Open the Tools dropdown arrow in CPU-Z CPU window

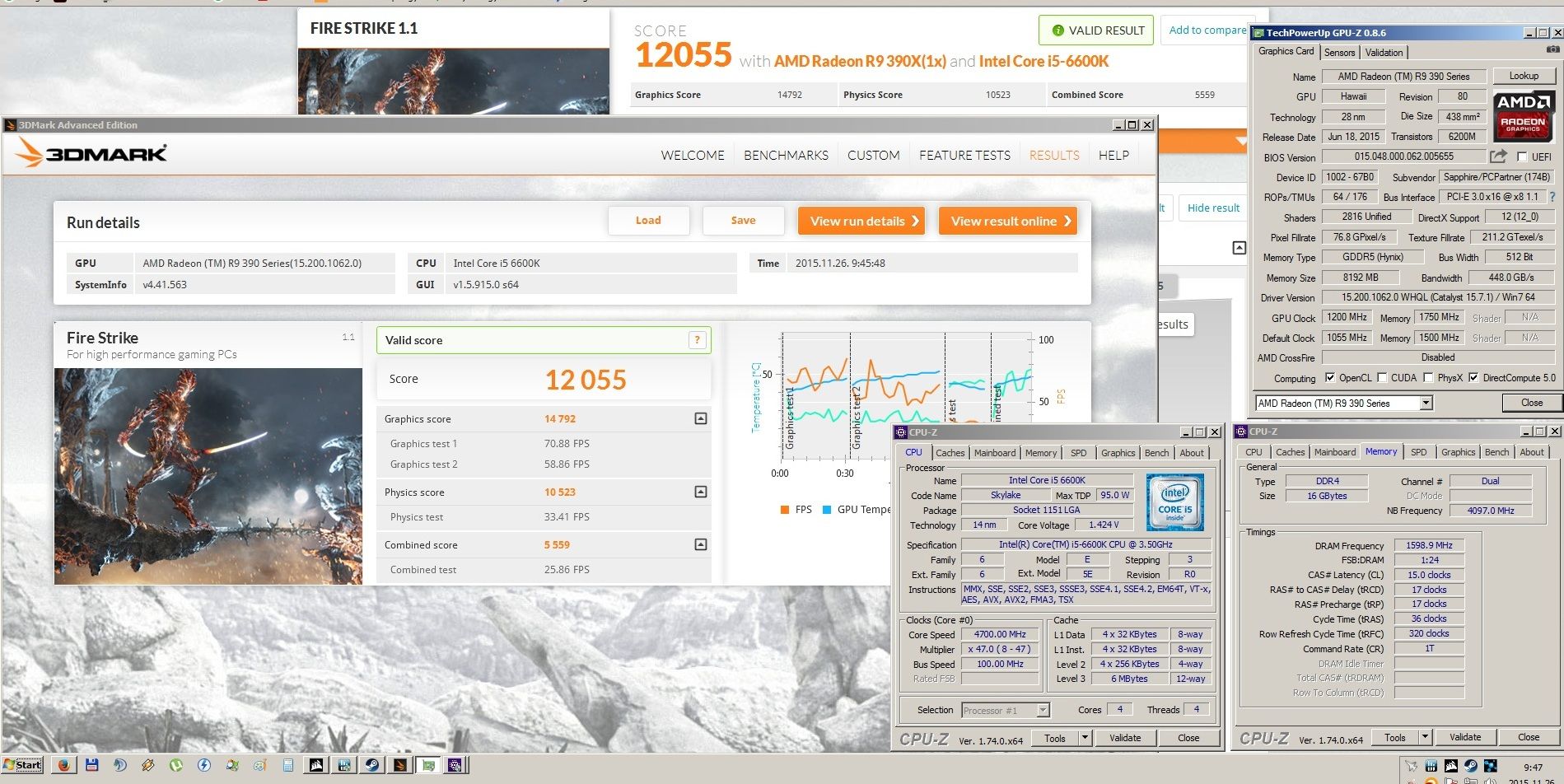point(1085,738)
